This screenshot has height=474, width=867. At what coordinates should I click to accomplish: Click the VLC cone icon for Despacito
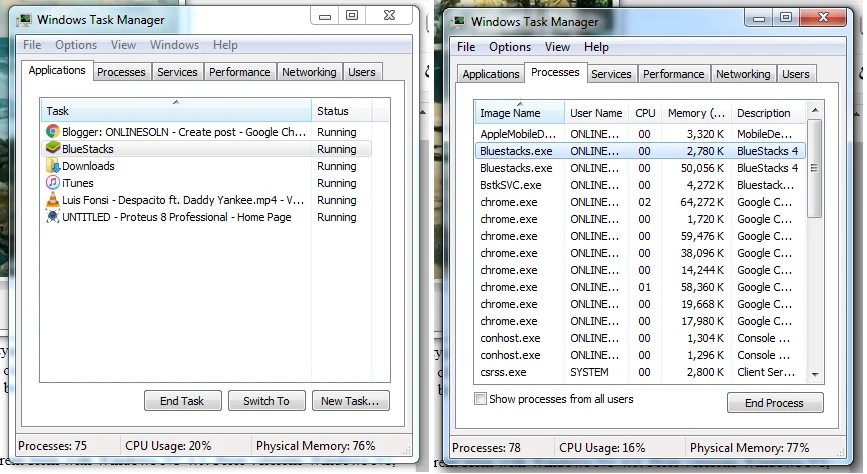click(x=53, y=200)
